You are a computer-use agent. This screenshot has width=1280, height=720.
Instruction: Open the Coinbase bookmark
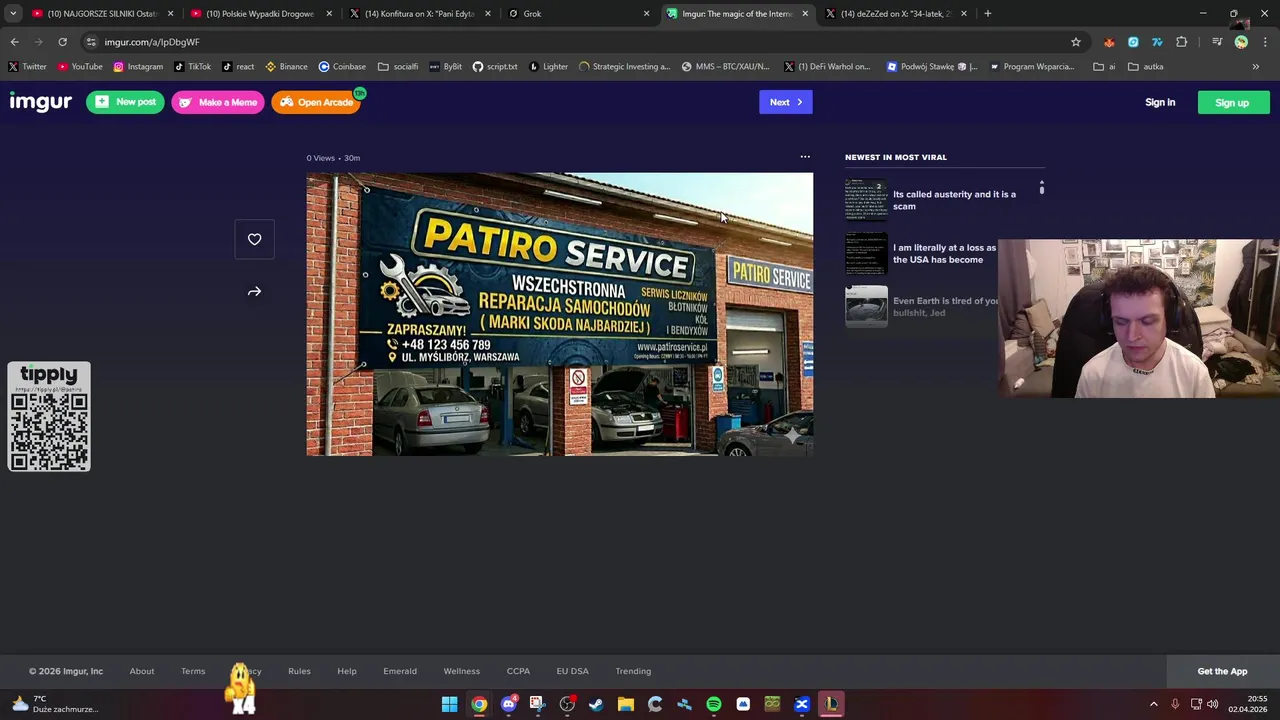coord(342,67)
